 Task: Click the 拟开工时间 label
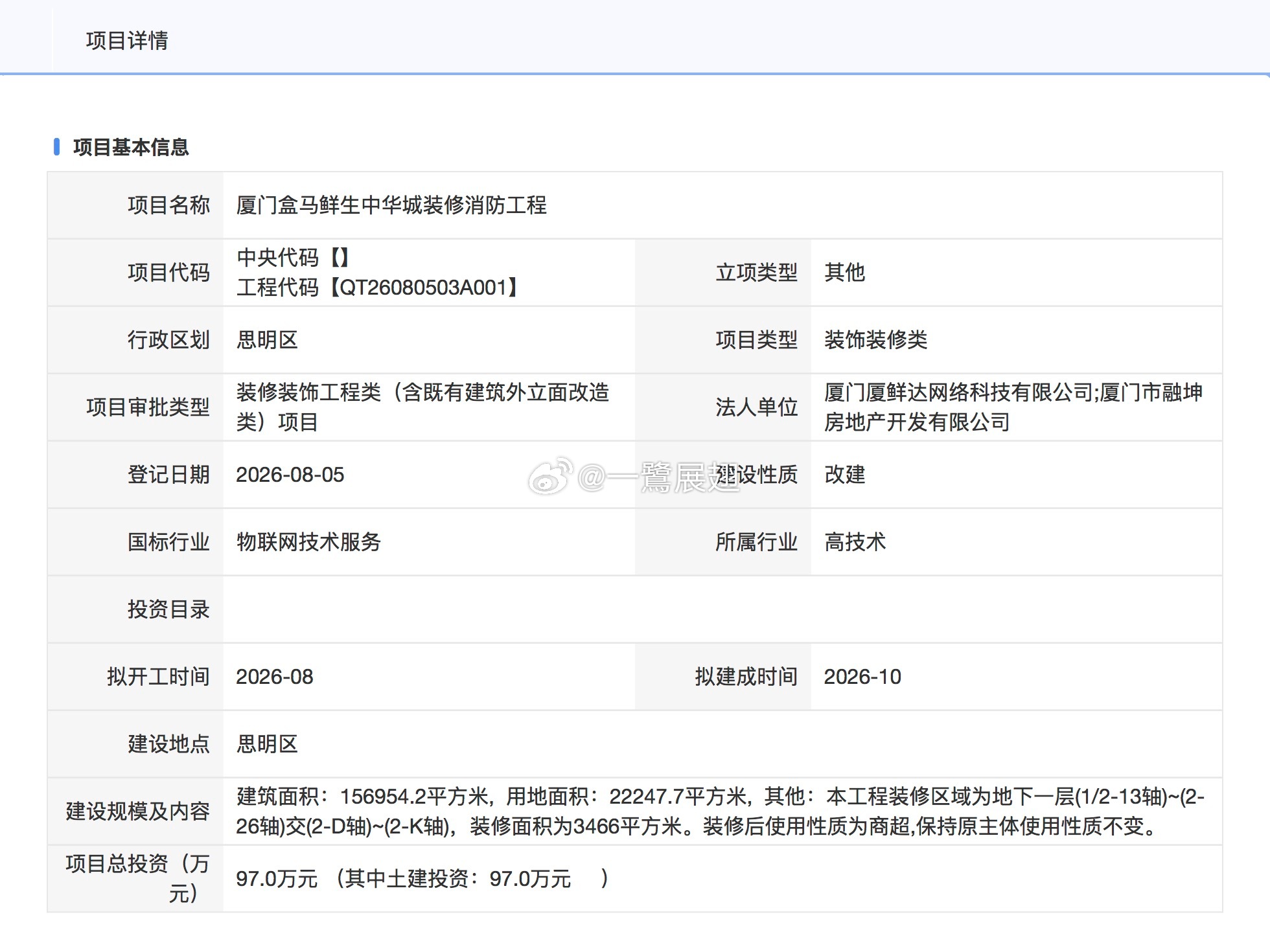(158, 677)
